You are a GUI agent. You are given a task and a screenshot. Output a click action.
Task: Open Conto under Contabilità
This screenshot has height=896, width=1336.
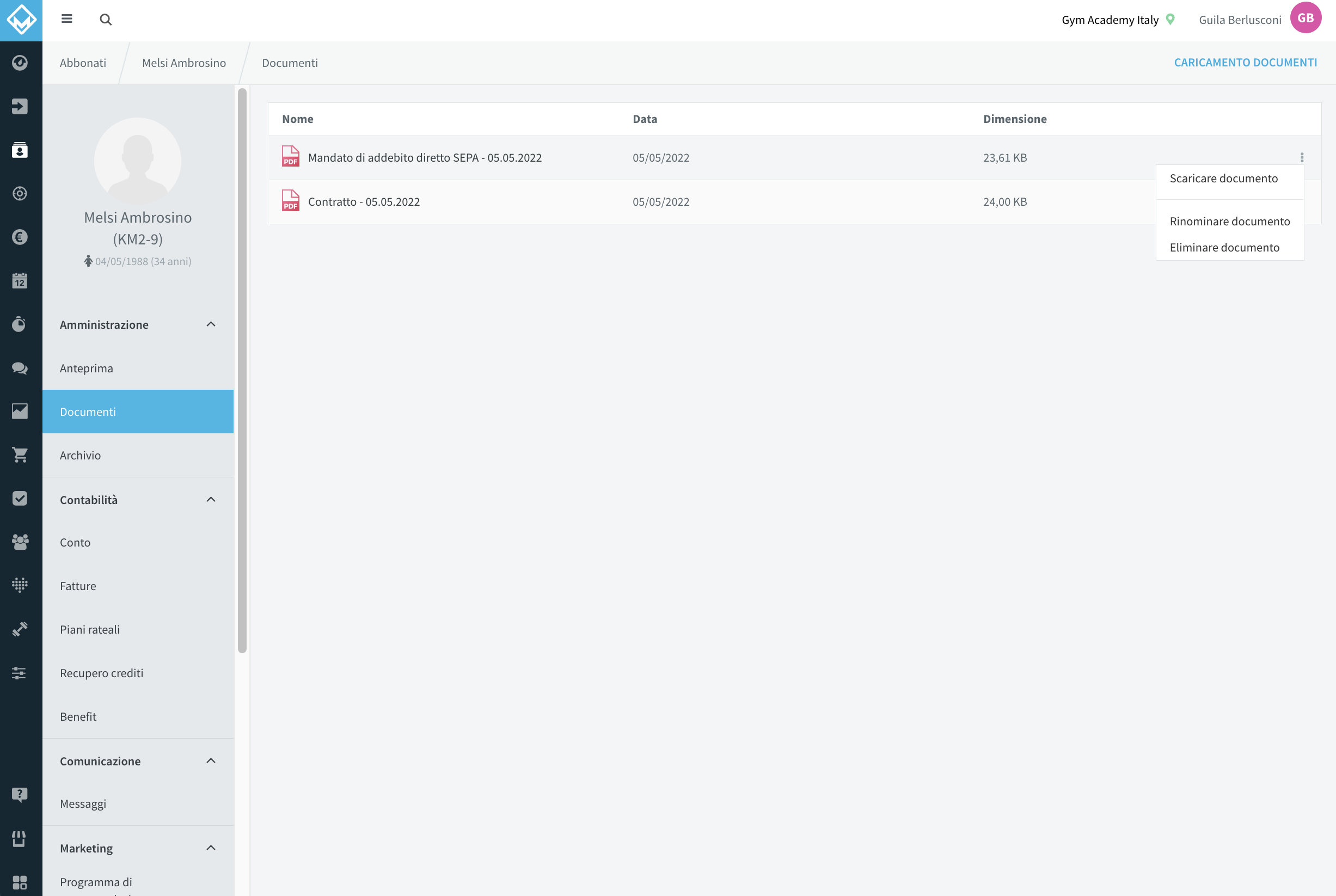pos(138,542)
